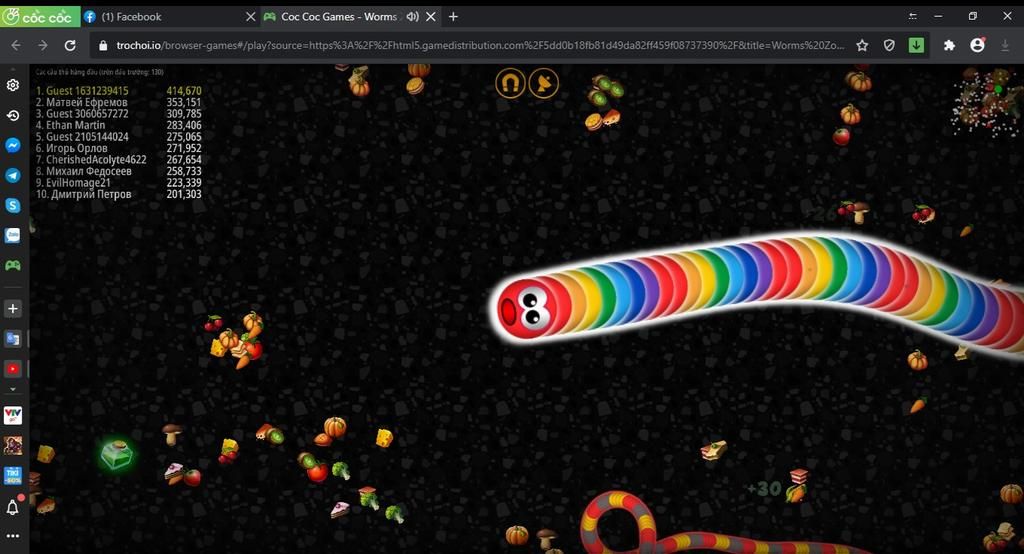Screen dimensions: 1024x554
Task: Close the Coc Coc Games tab
Action: [431, 17]
